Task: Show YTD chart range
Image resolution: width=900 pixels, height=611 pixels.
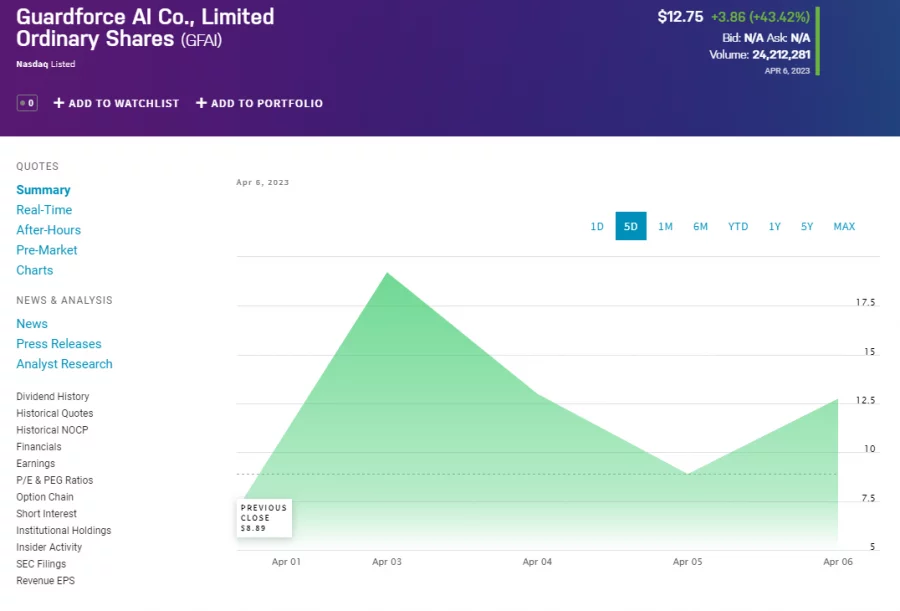Action: [x=738, y=227]
